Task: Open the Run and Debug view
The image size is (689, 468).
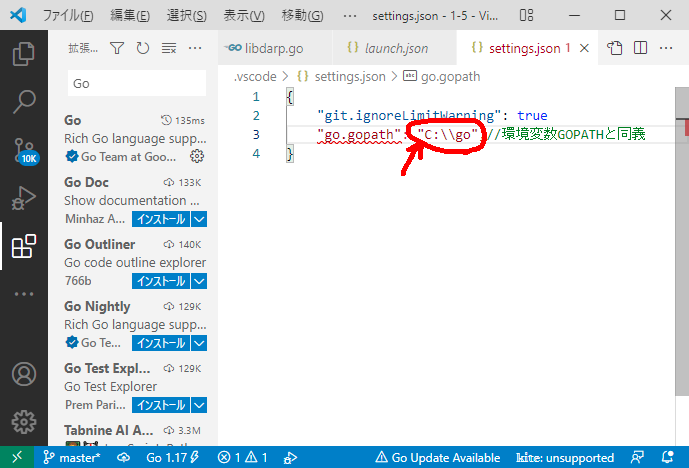Action: coord(23,199)
